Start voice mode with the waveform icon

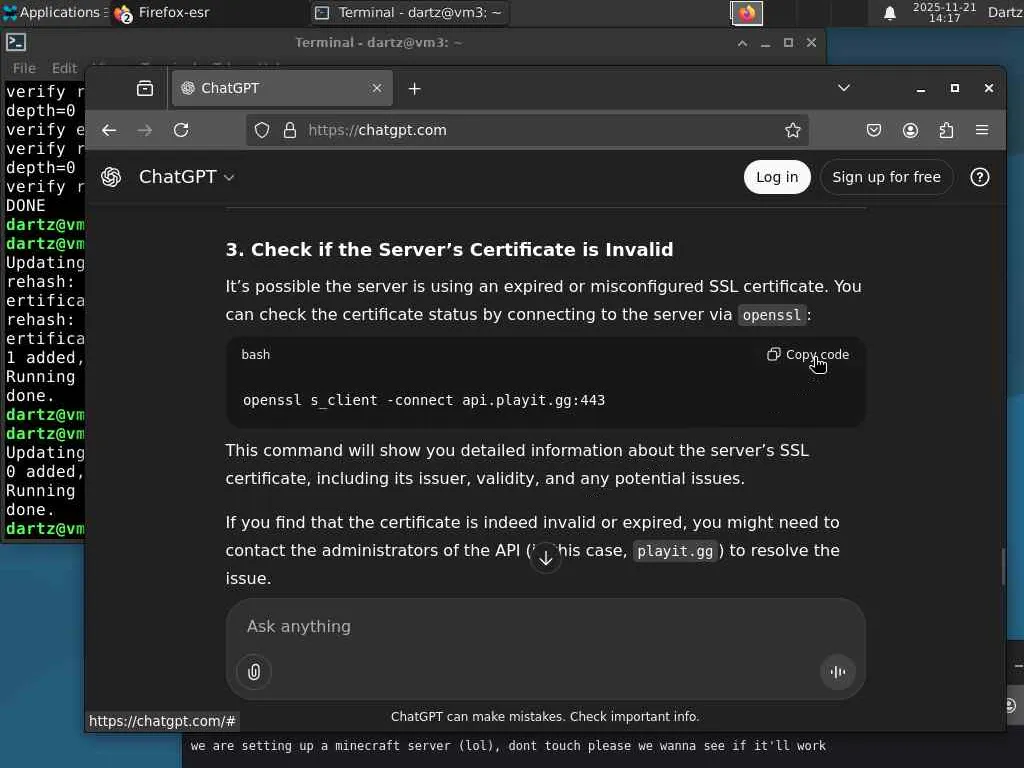click(838, 671)
